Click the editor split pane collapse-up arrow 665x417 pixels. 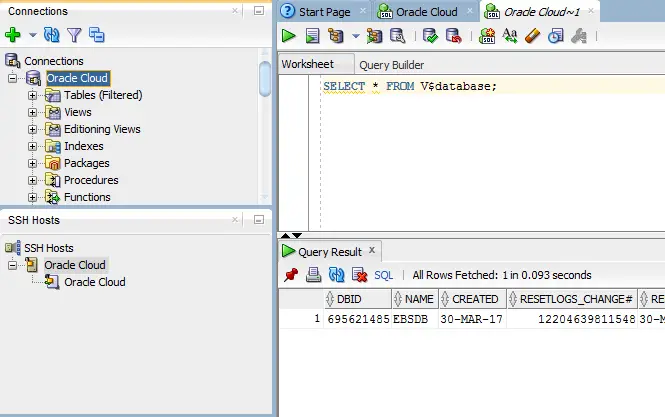tap(285, 235)
